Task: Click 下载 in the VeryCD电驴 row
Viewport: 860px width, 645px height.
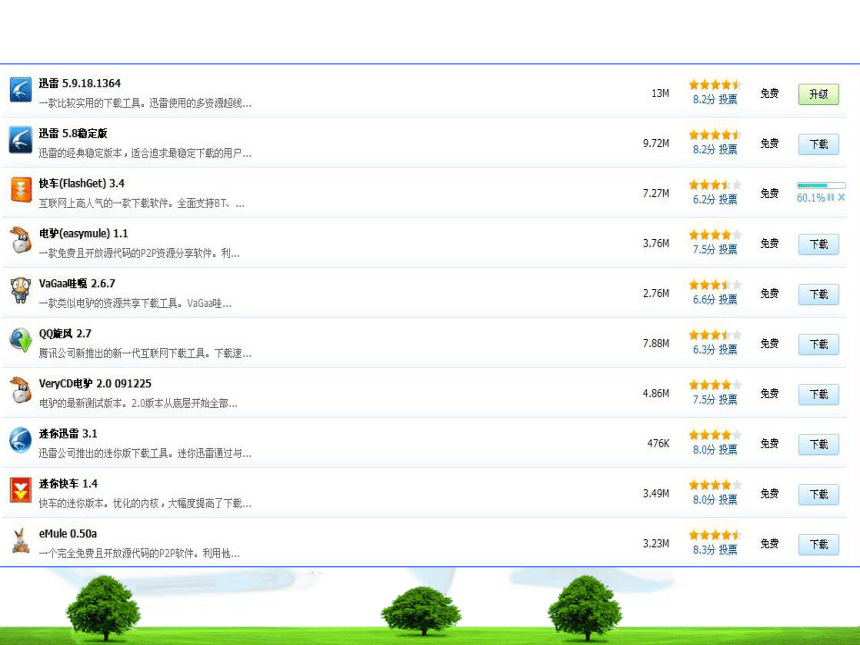Action: pyautogui.click(x=818, y=394)
